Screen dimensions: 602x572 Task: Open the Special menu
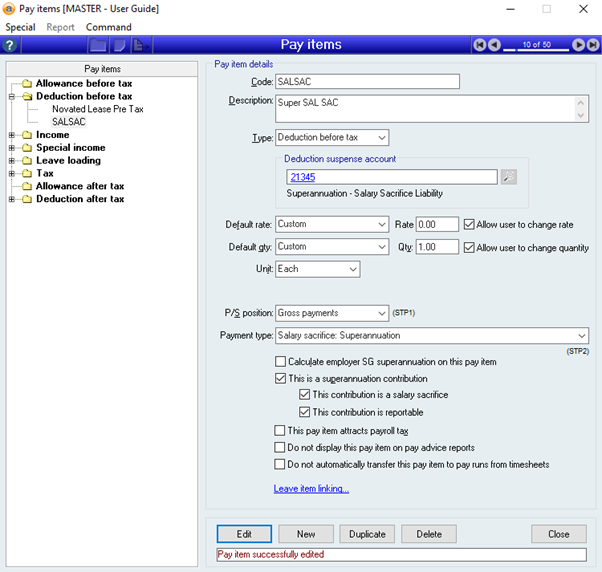tap(20, 27)
